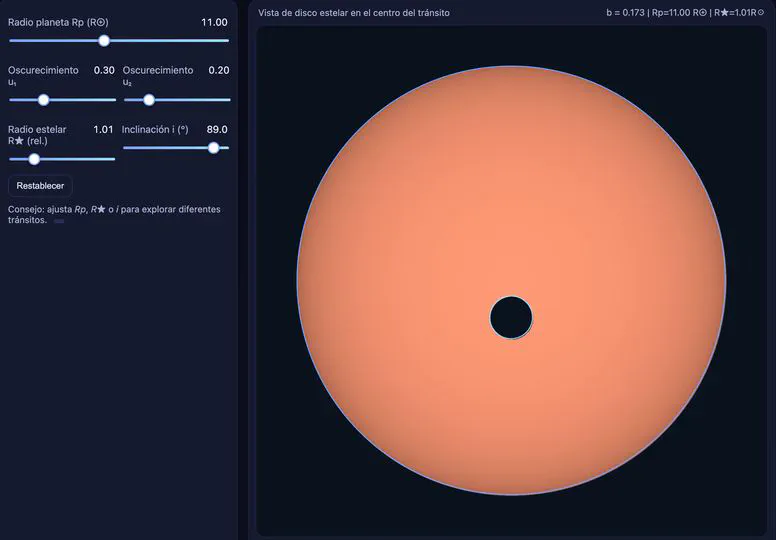Click the inclination value 89.0
This screenshot has width=776, height=540.
click(x=217, y=130)
